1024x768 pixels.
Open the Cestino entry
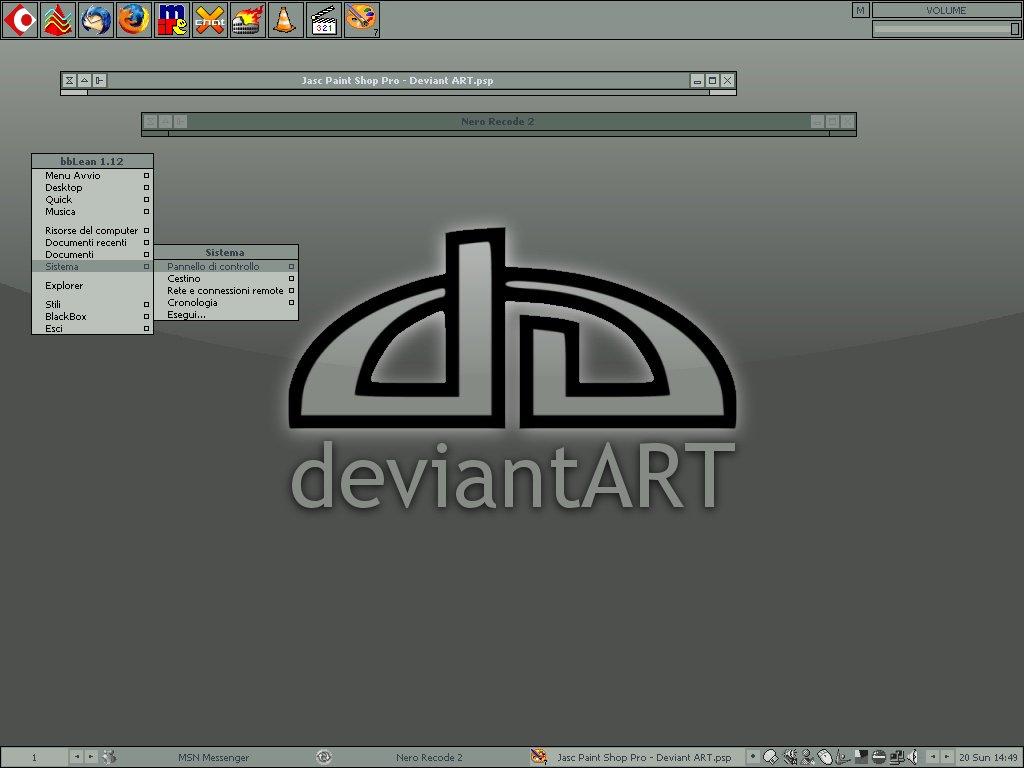pos(226,279)
